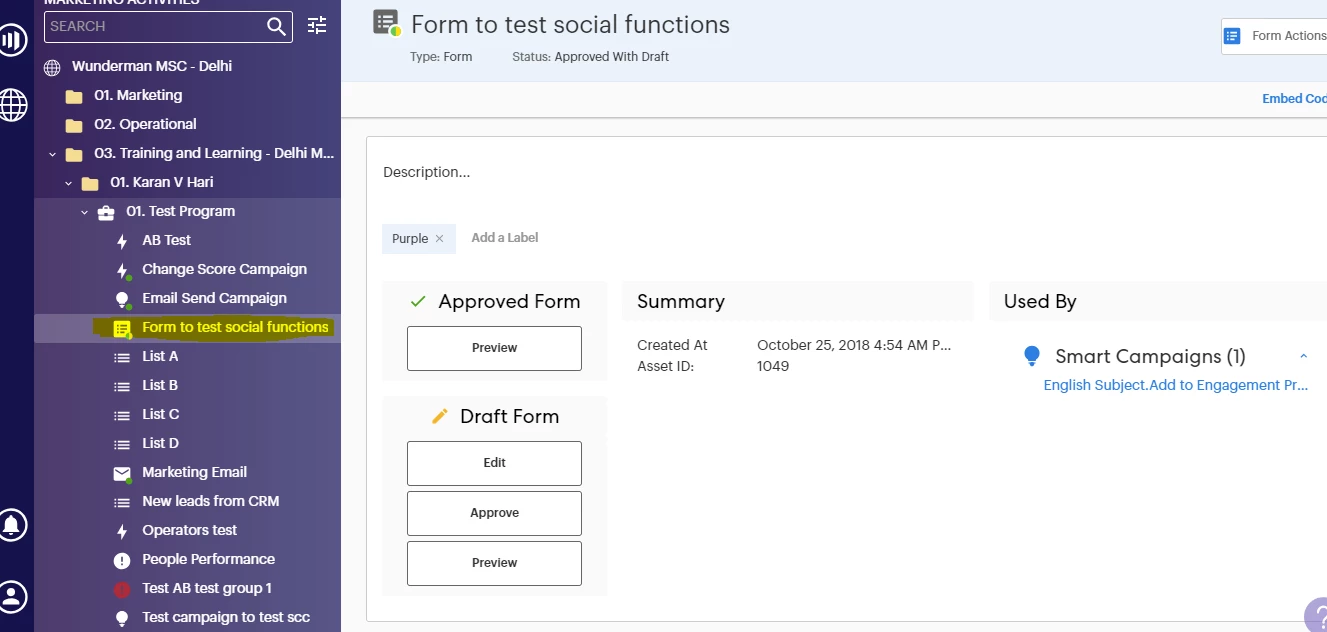The width and height of the screenshot is (1327, 632).
Task: Click the Add a Label field
Action: (505, 238)
